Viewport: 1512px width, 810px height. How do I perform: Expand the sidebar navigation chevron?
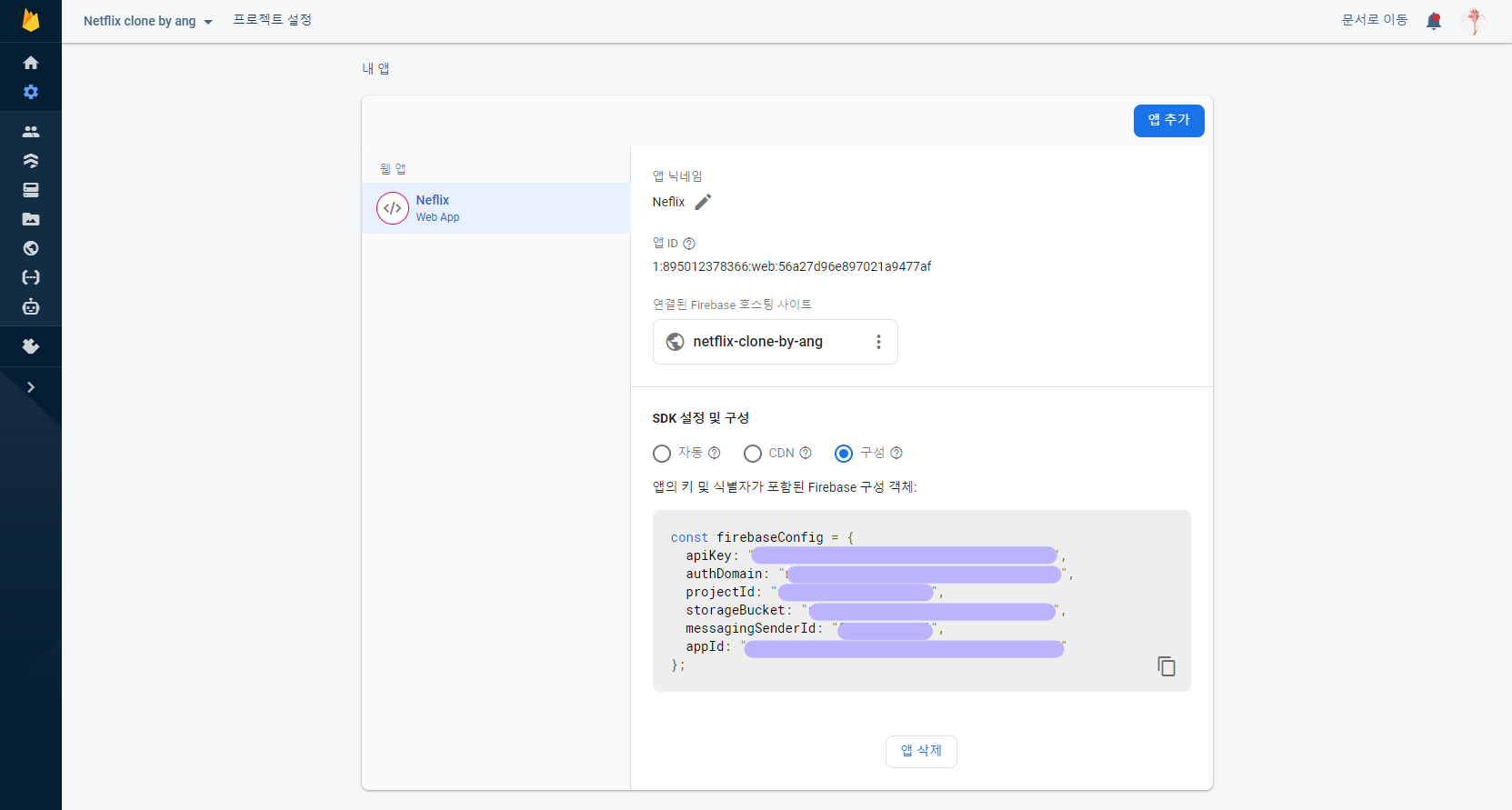pos(31,387)
